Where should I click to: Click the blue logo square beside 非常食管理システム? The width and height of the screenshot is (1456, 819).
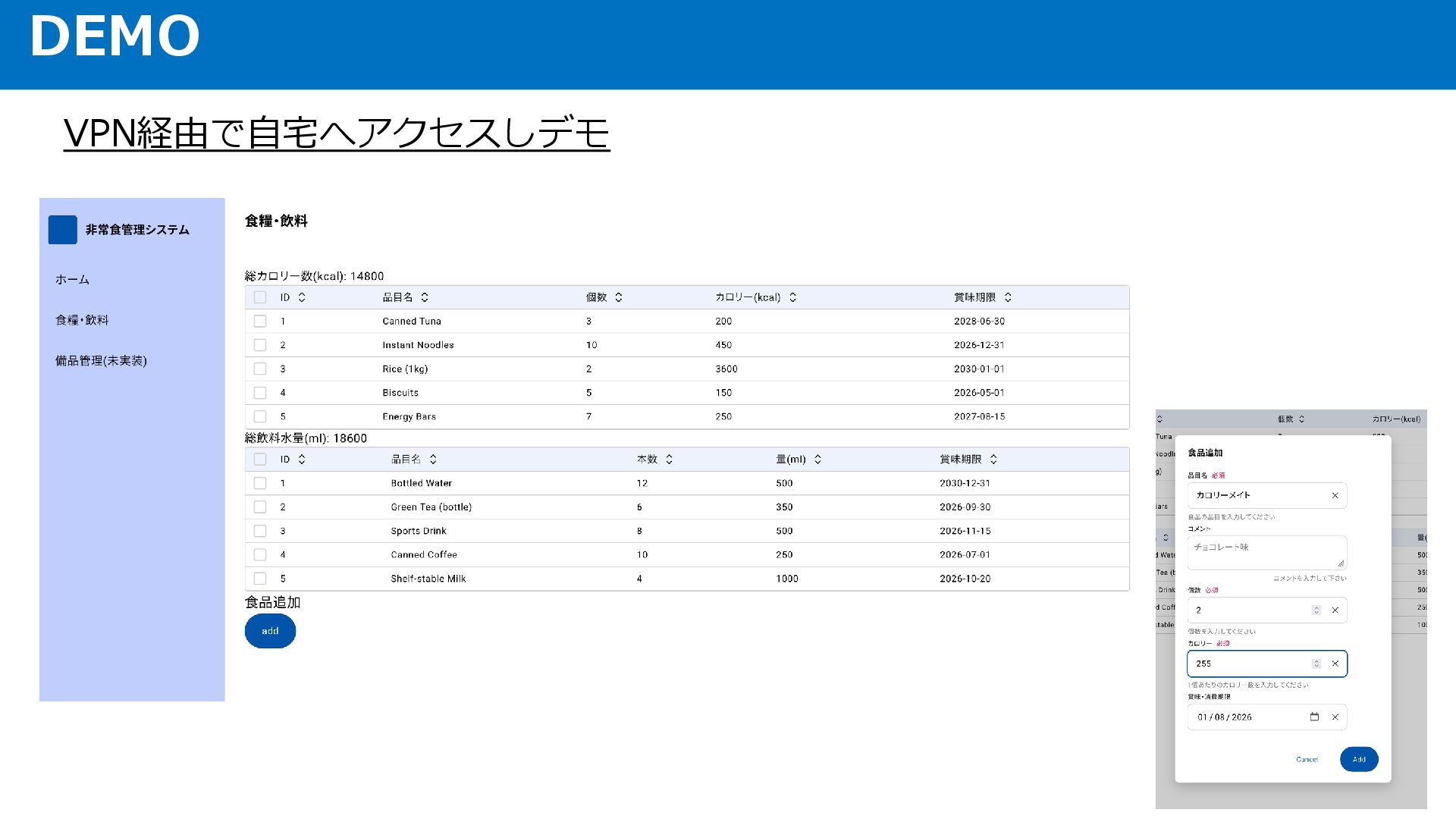click(x=62, y=230)
